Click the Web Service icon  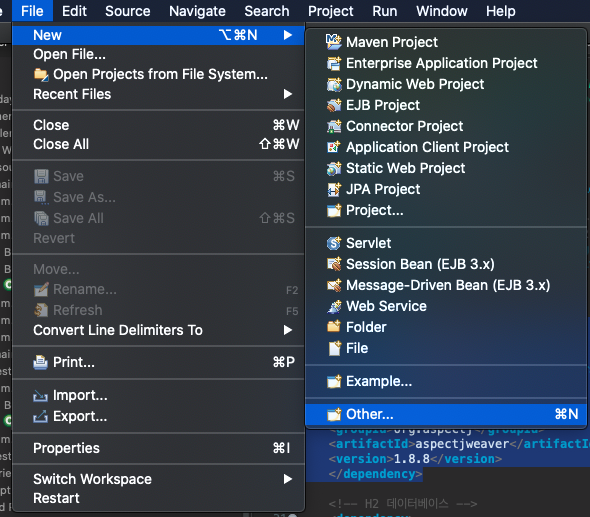point(334,306)
